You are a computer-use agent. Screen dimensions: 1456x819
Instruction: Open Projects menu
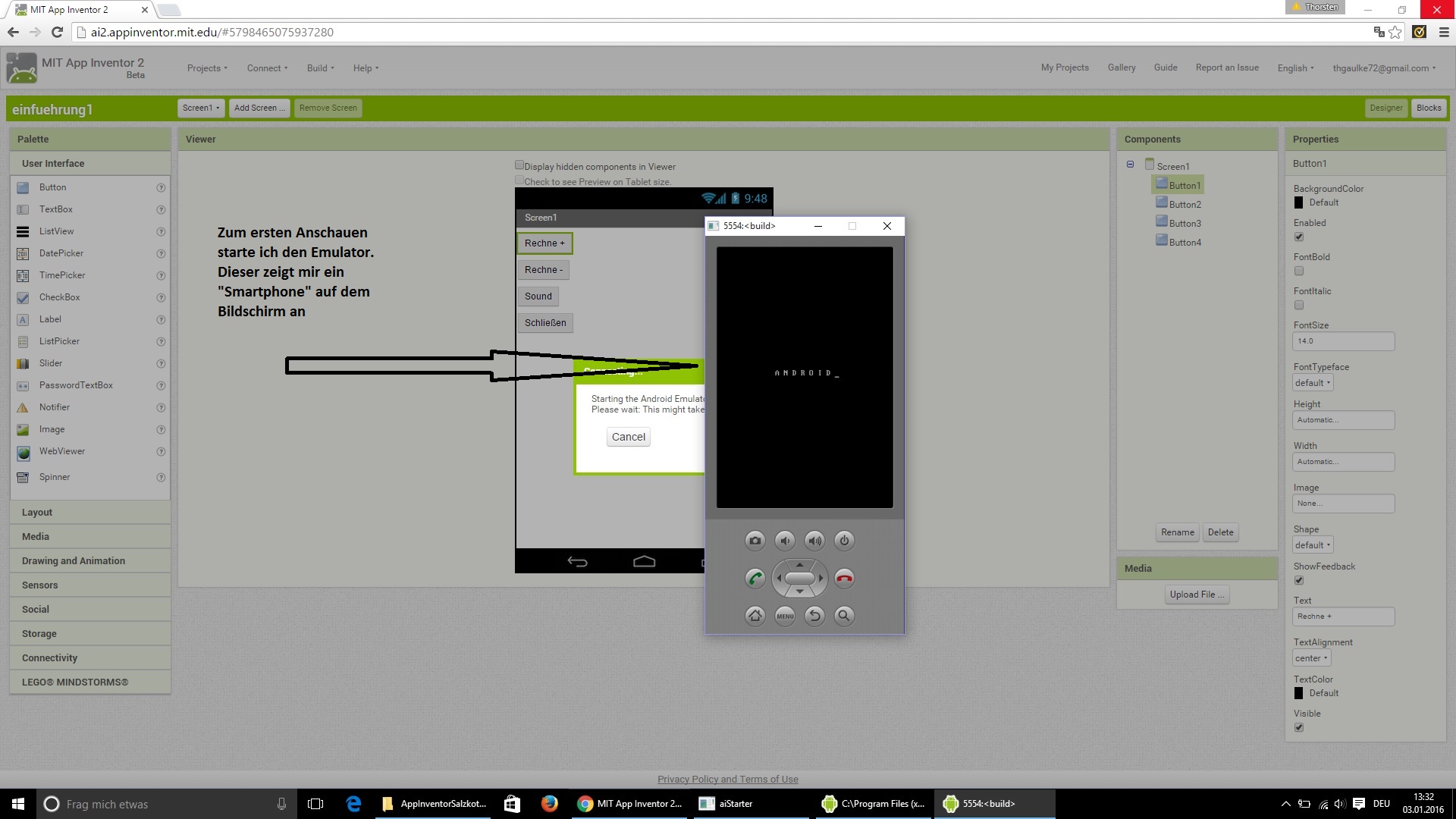pyautogui.click(x=207, y=68)
